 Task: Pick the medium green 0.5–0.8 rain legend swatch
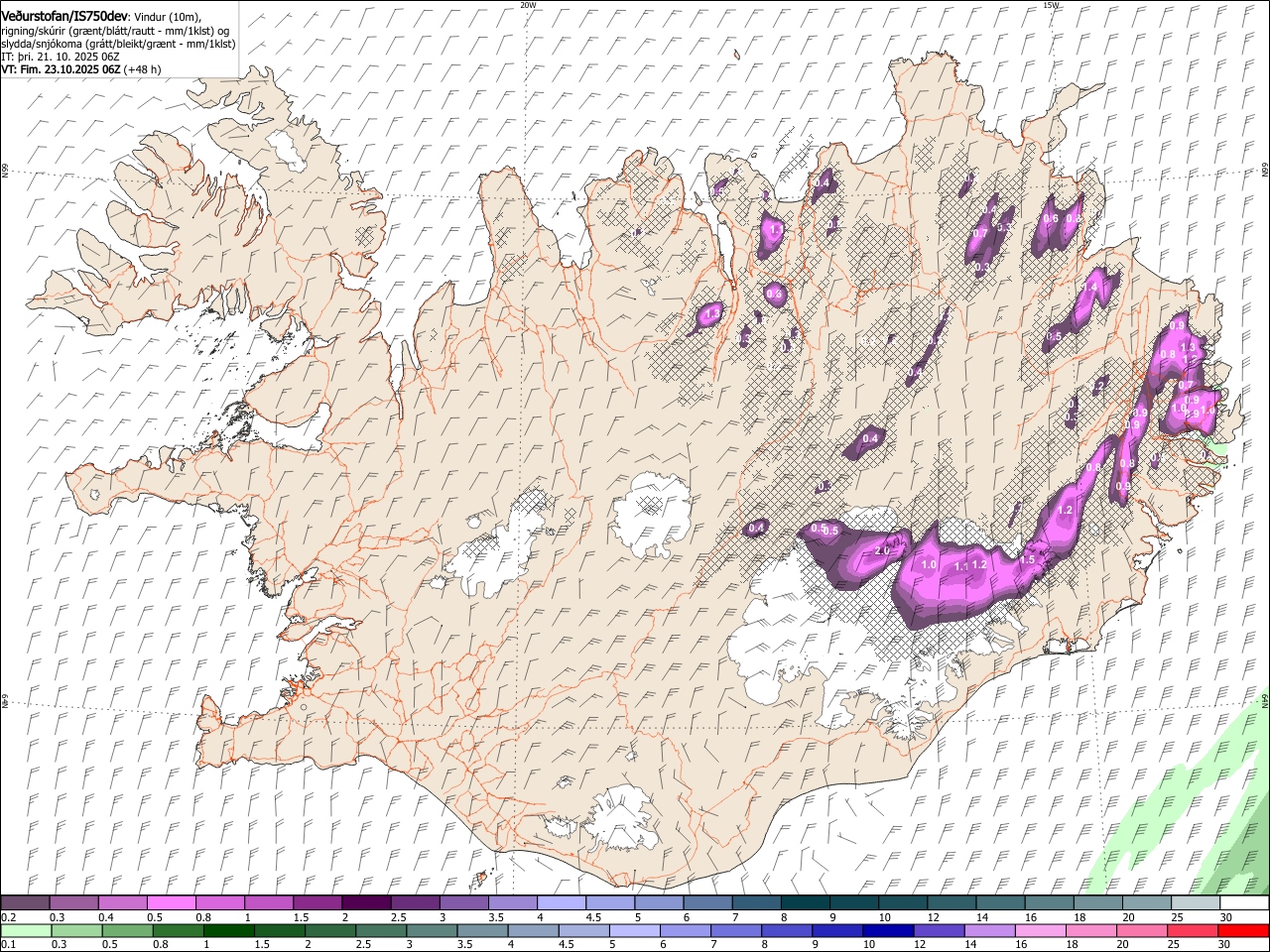coord(127,931)
